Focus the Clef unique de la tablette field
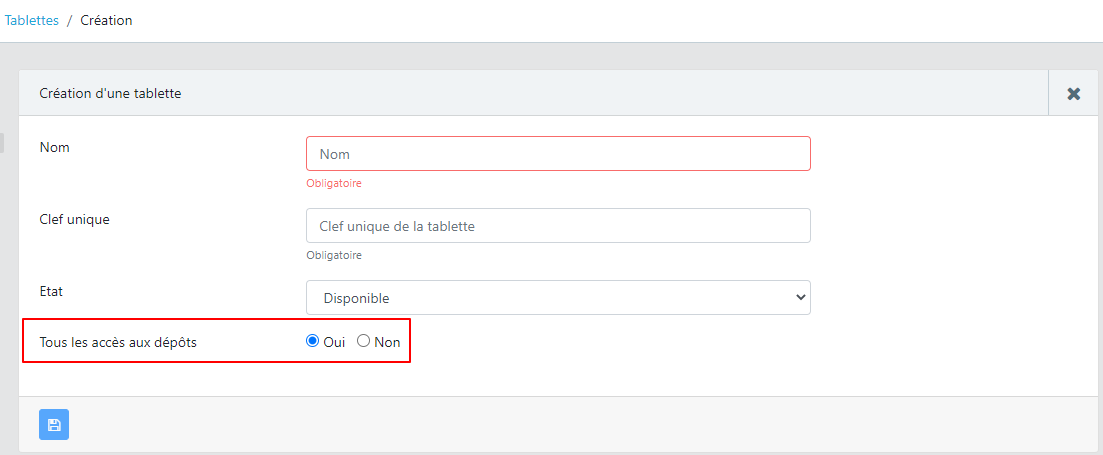Image resolution: width=1103 pixels, height=455 pixels. (559, 226)
